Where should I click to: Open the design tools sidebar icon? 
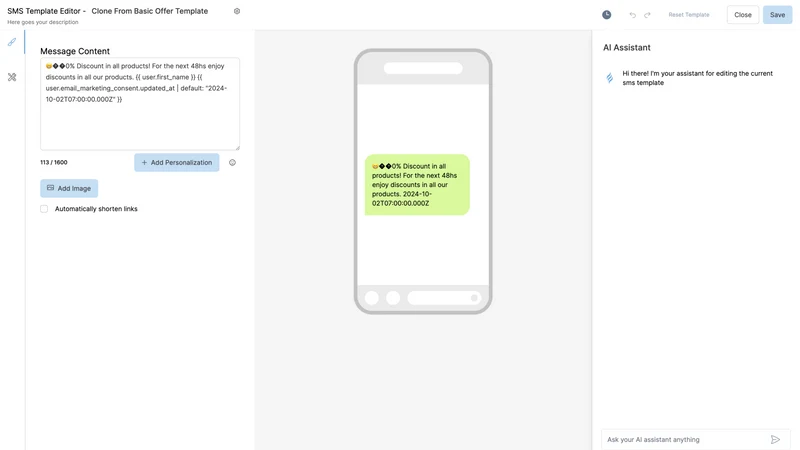(x=12, y=77)
